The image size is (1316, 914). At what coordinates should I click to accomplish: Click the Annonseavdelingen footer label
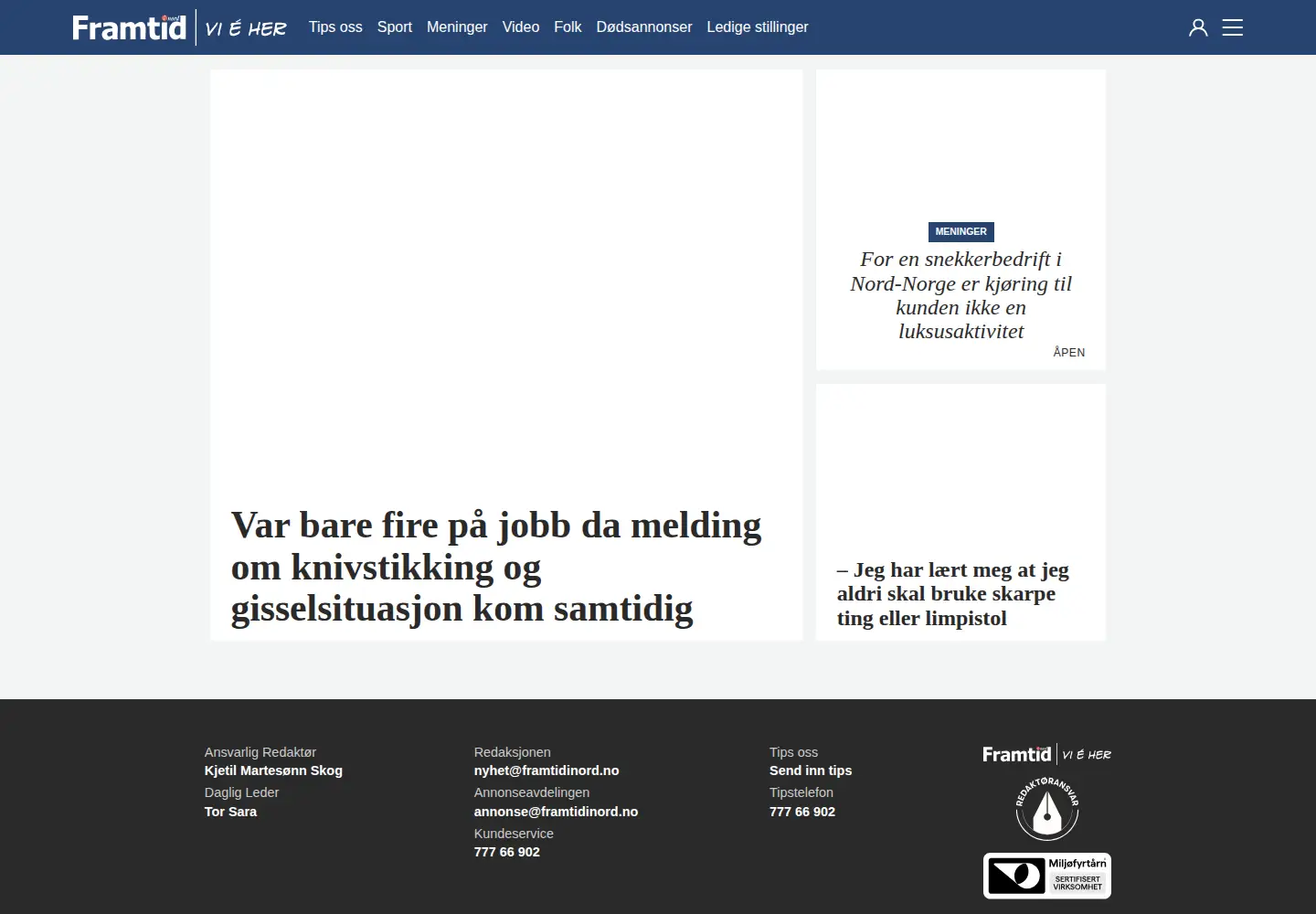tap(532, 792)
